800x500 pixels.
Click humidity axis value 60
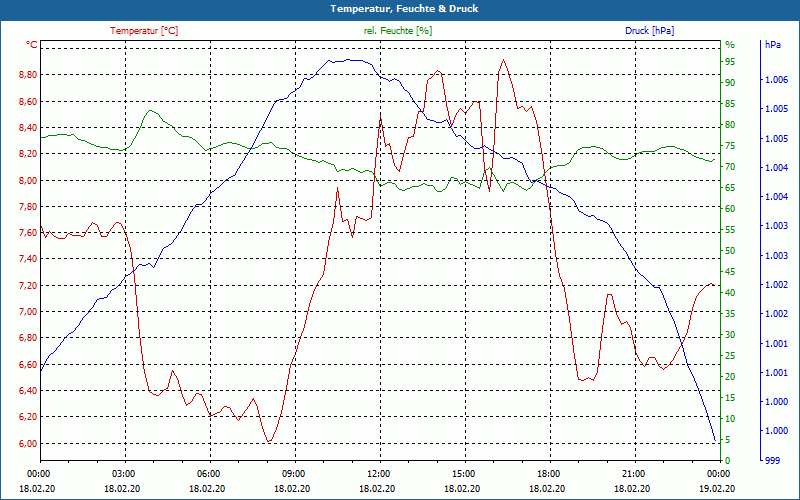click(x=730, y=209)
